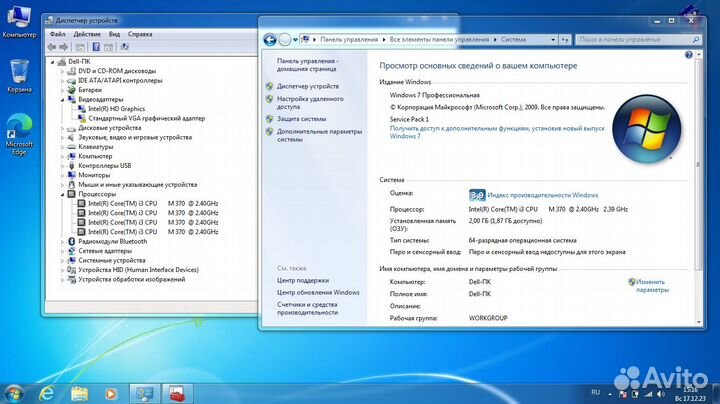Open the Справка menu in Device Manager
Screen dimensions: 720x404
140,34
